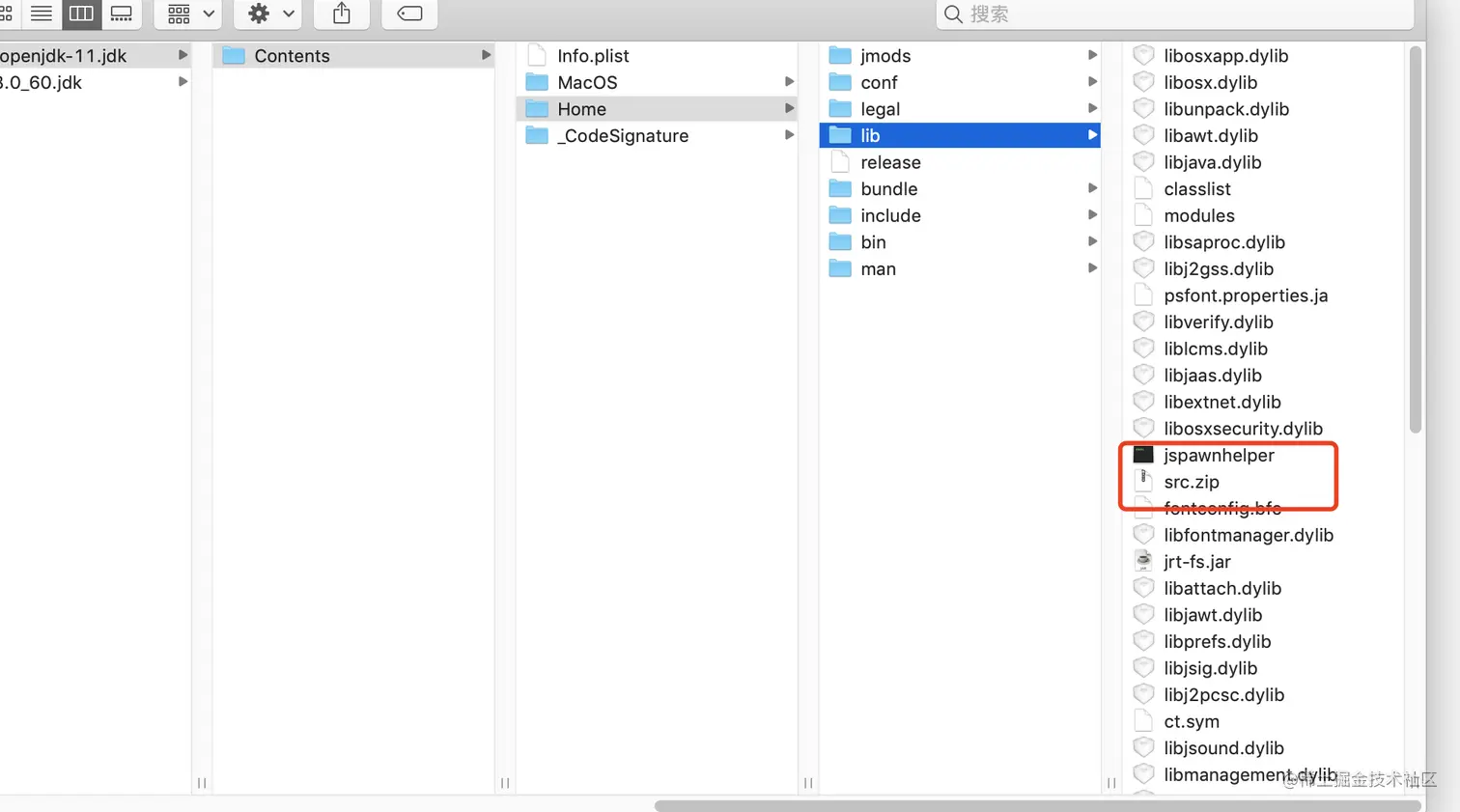Expand the lib folder arrow
Image resolution: width=1460 pixels, height=812 pixels.
1092,136
